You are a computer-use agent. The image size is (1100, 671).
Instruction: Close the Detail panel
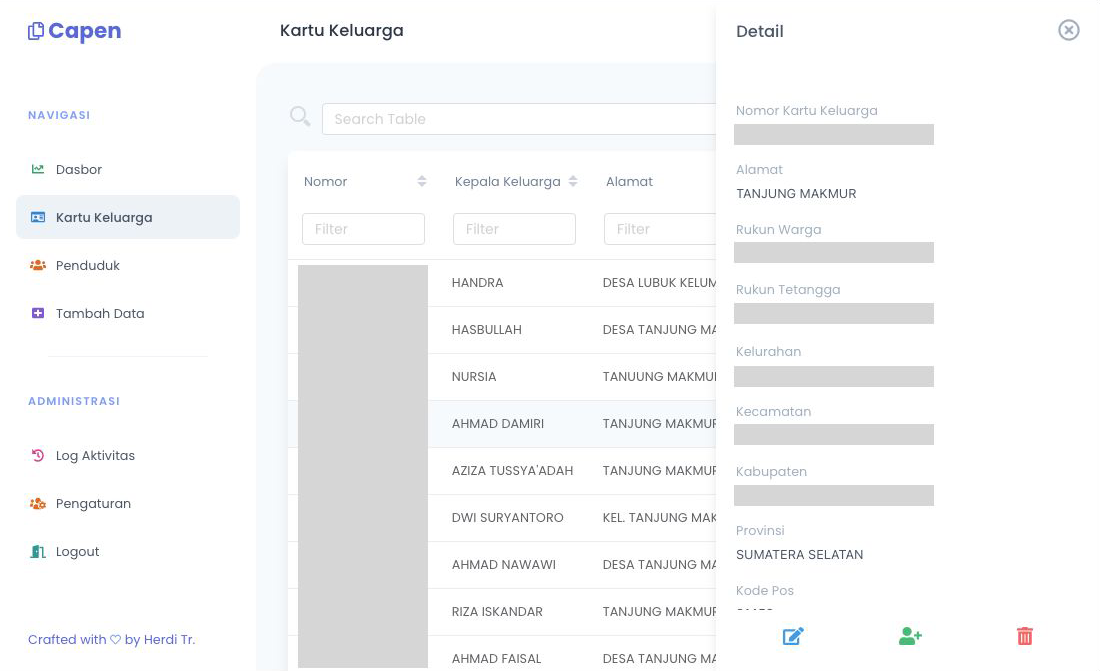pos(1069,30)
